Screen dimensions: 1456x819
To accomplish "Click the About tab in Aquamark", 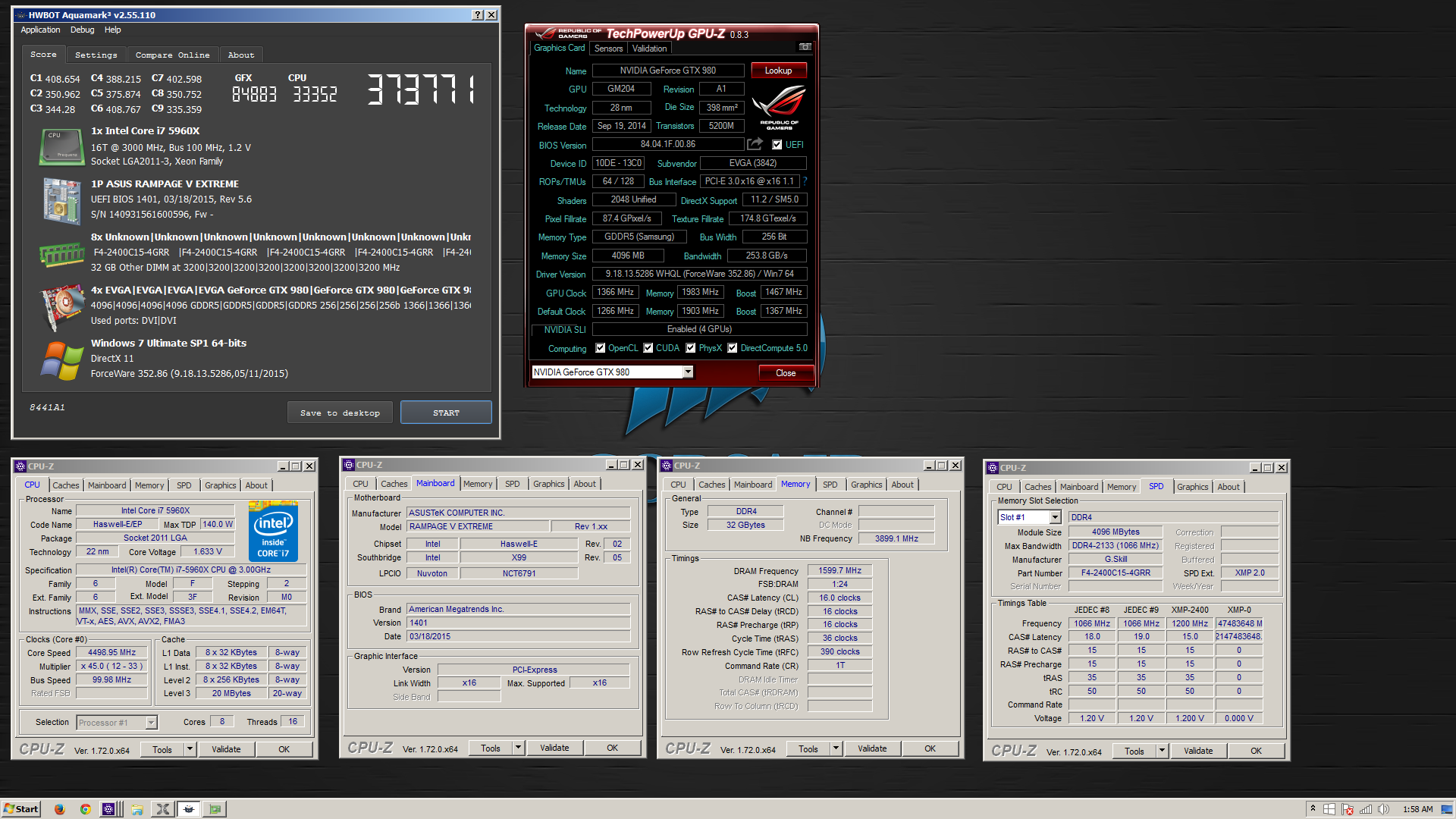I will click(x=241, y=55).
